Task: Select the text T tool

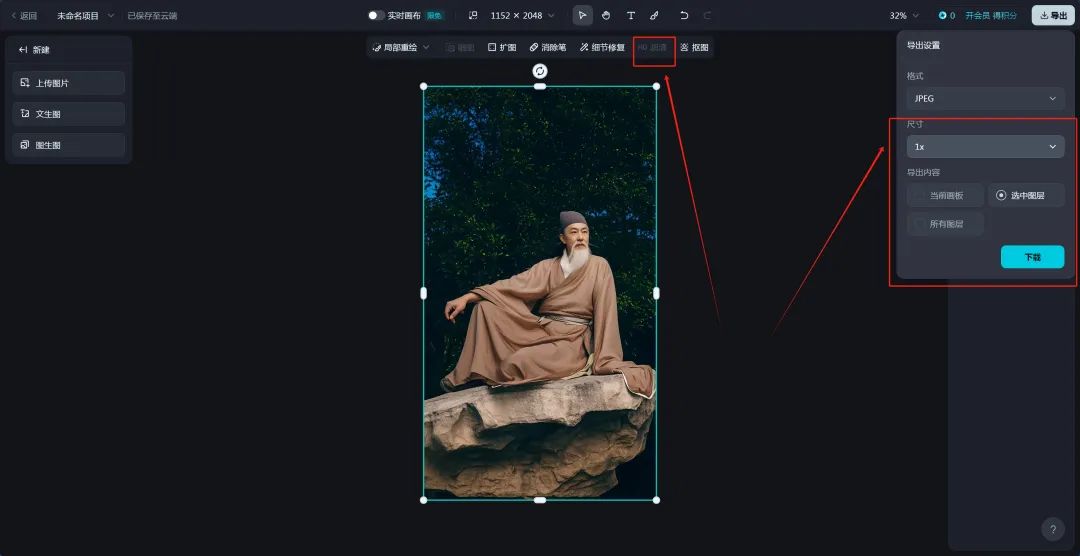Action: click(x=630, y=15)
